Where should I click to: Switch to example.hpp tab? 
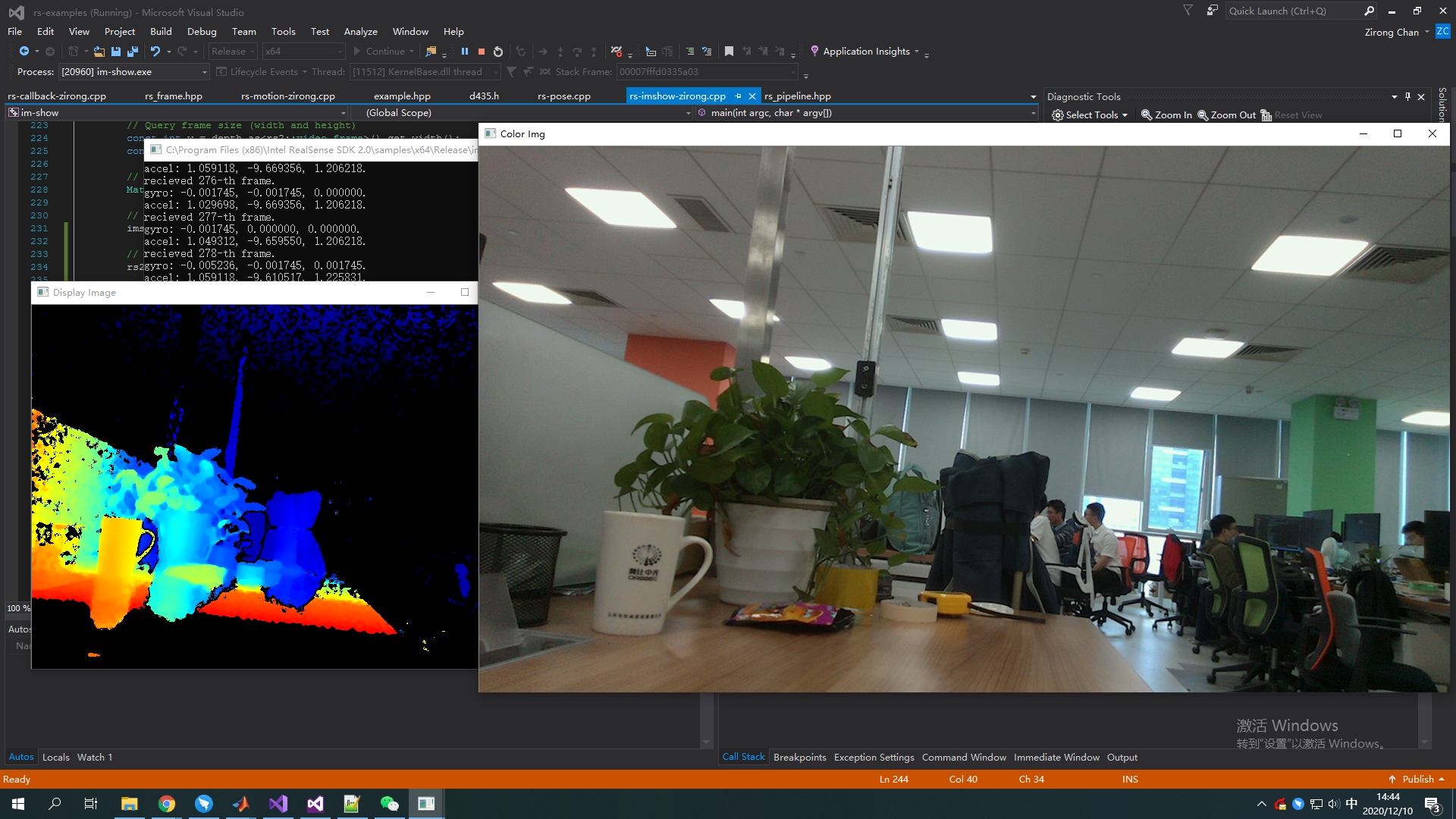402,96
